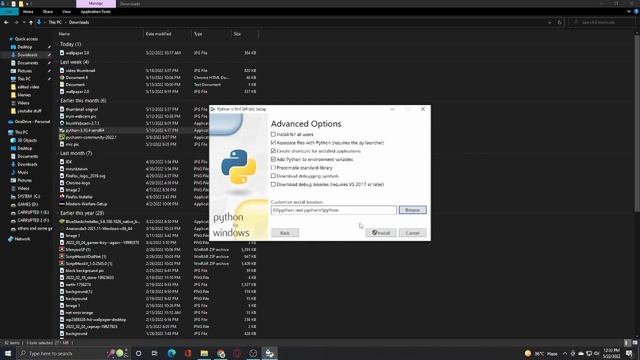Collapse the 'Today (1)' group
Image resolution: width=640 pixels, height=360 pixels.
coord(58,44)
